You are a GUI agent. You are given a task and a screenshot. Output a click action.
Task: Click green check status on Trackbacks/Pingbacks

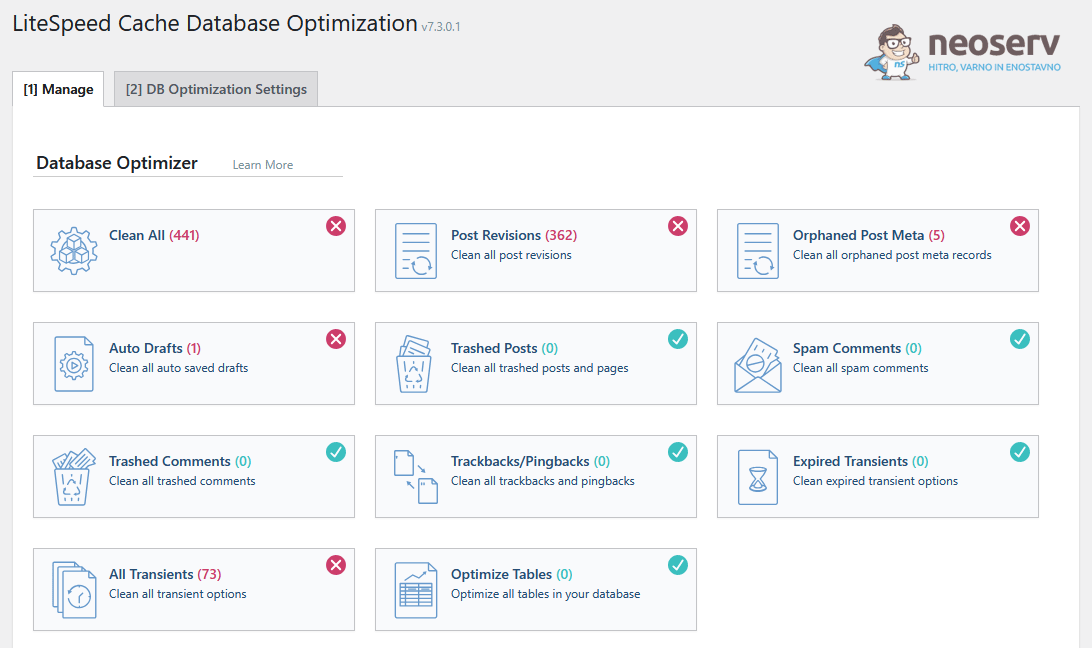tap(678, 452)
